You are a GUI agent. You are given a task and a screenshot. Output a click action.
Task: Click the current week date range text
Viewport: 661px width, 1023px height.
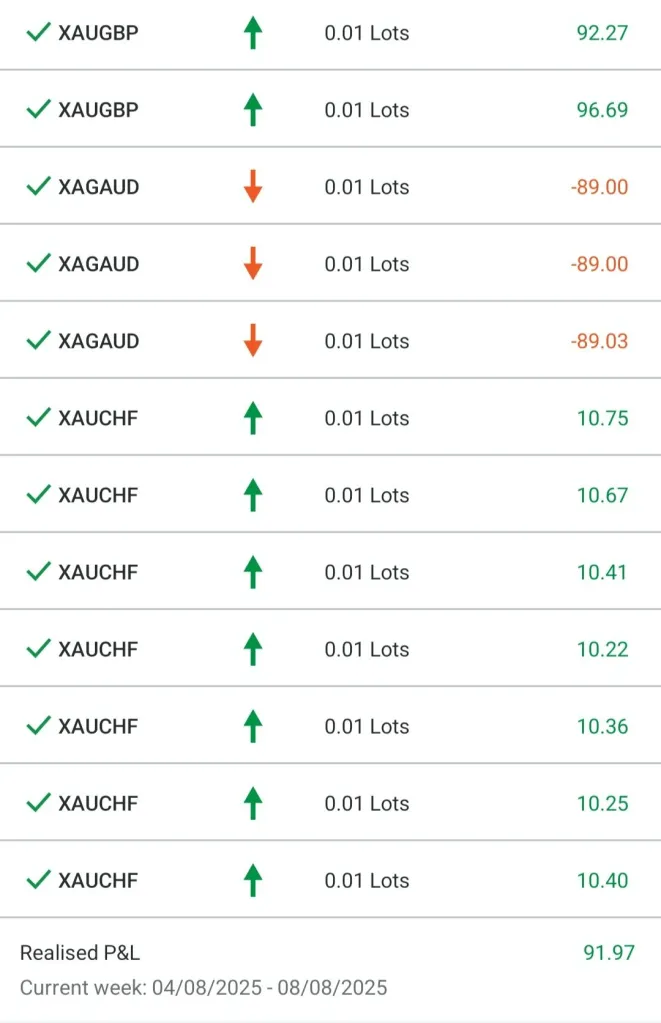[203, 988]
